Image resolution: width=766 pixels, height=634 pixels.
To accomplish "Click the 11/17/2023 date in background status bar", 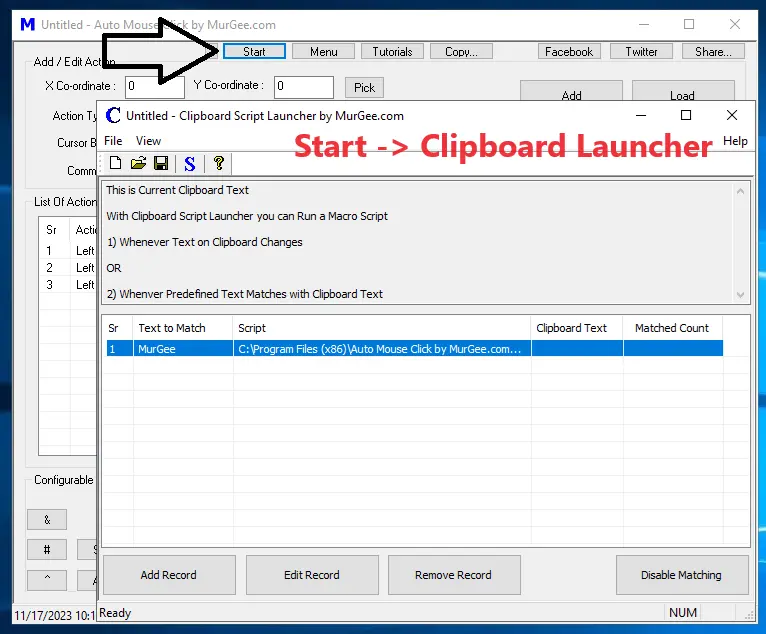I will 43,615.
